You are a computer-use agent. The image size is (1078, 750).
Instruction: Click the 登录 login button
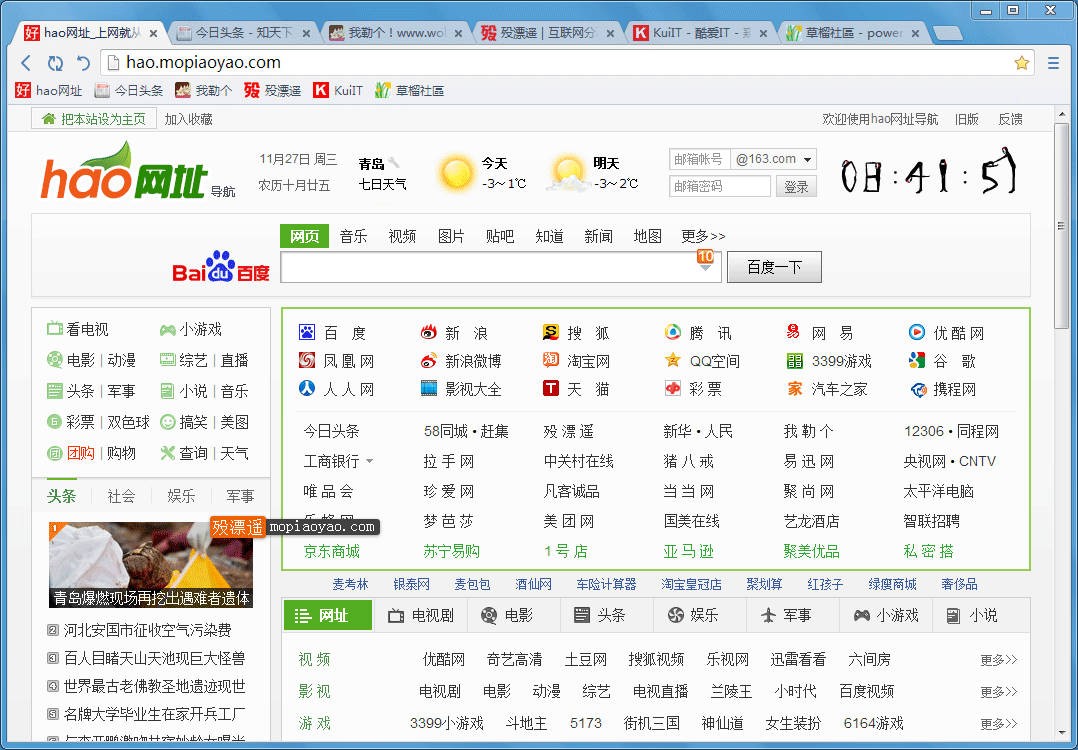(796, 186)
